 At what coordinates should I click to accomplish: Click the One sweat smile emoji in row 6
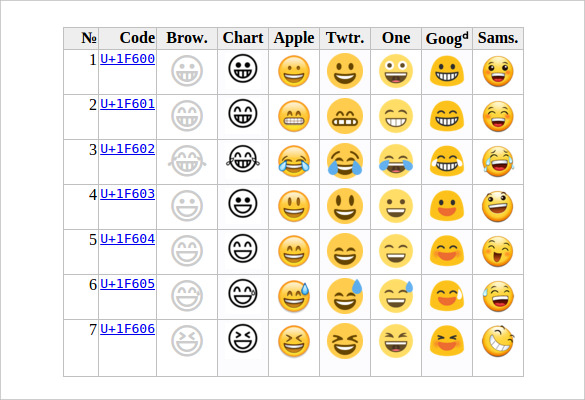click(396, 296)
